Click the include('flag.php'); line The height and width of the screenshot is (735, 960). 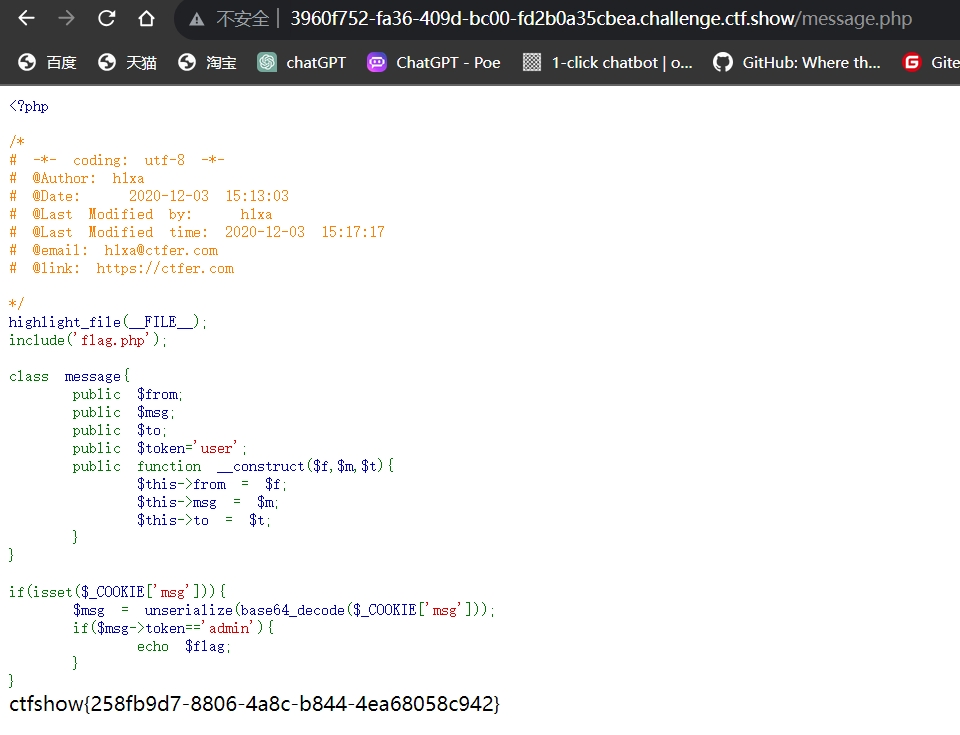click(x=88, y=341)
